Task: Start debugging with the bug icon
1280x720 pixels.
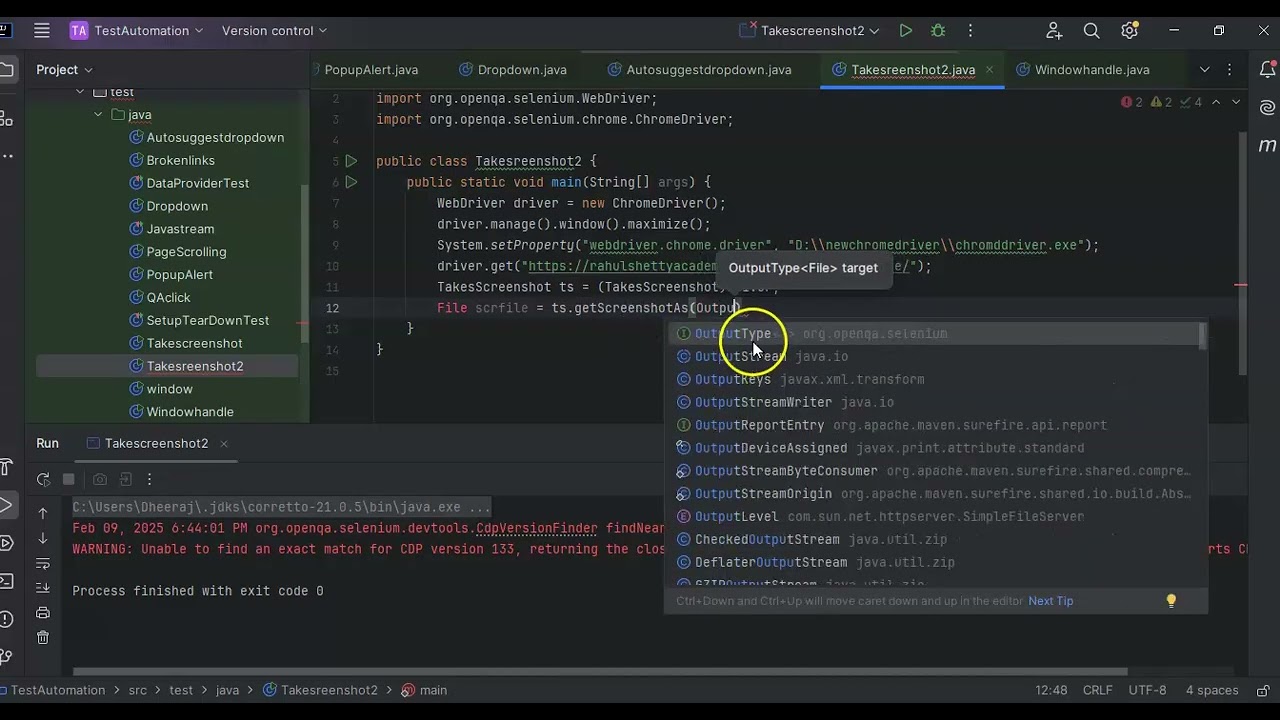Action: click(938, 31)
